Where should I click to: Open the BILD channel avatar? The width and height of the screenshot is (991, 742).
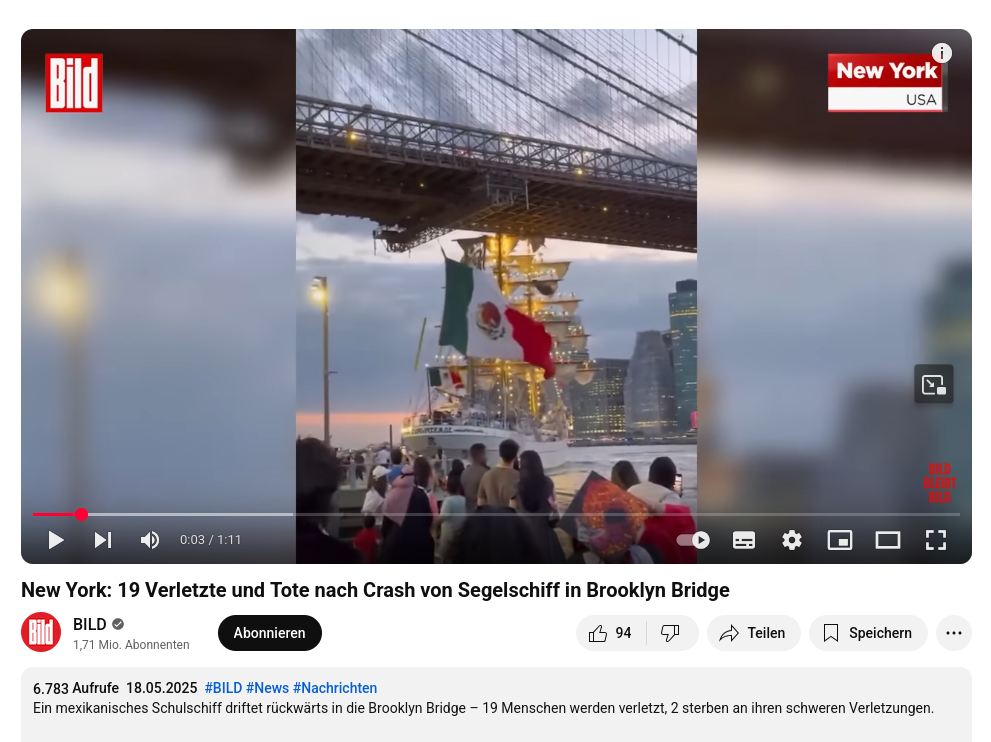click(41, 632)
